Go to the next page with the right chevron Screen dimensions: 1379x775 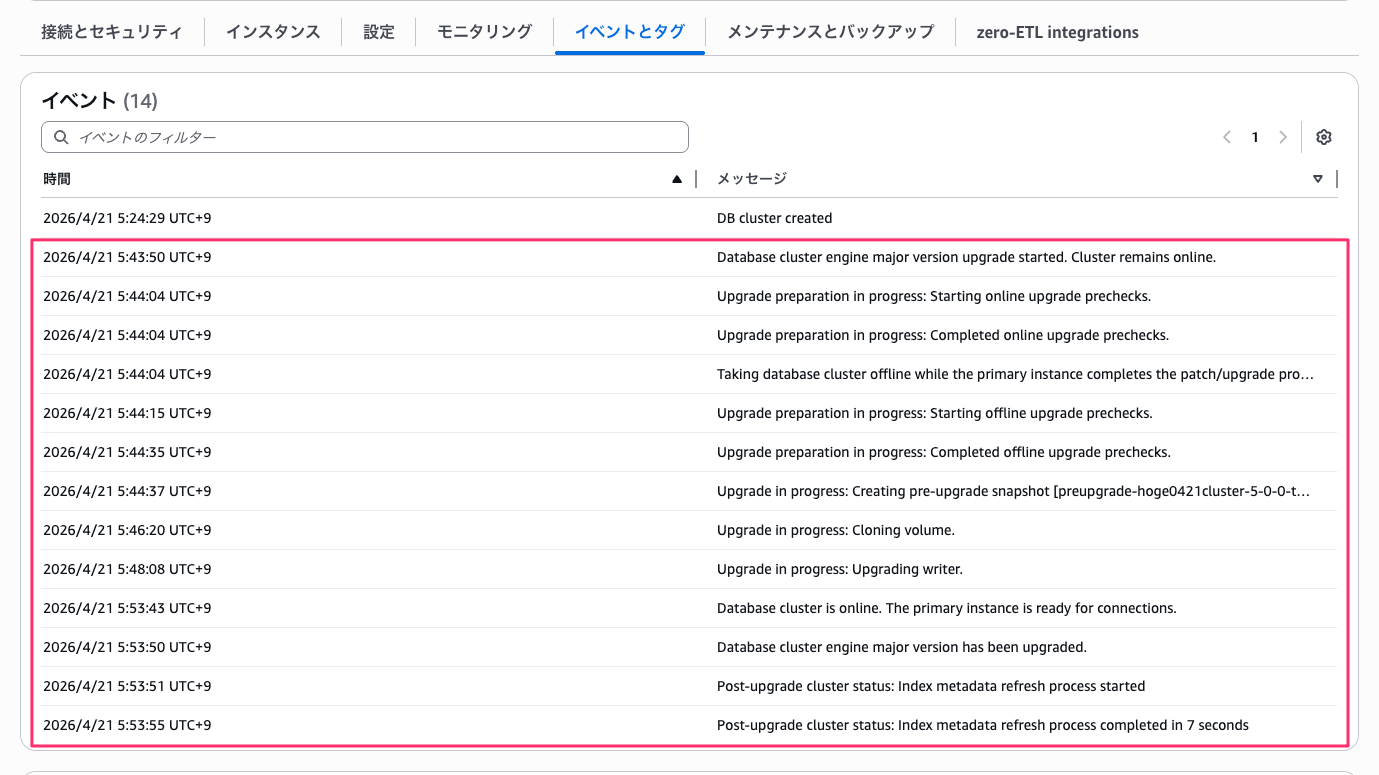[x=1283, y=137]
